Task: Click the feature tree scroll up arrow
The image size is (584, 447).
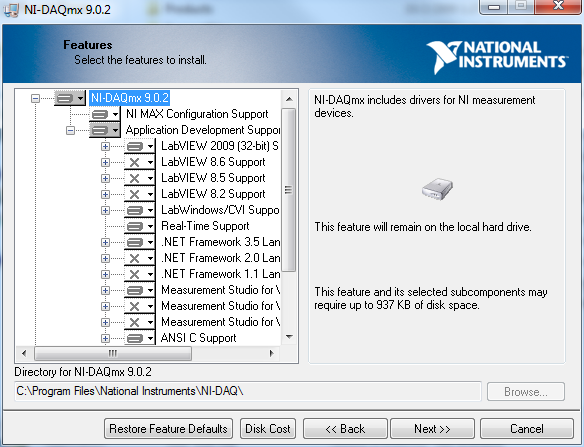Action: coord(289,99)
